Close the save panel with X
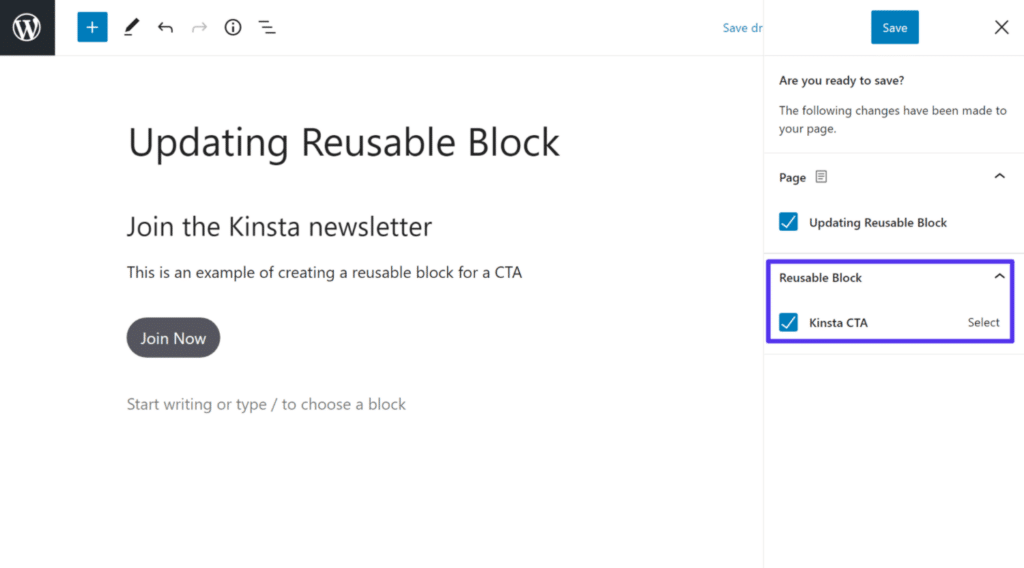Screen dimensions: 1024x568 point(1001,27)
